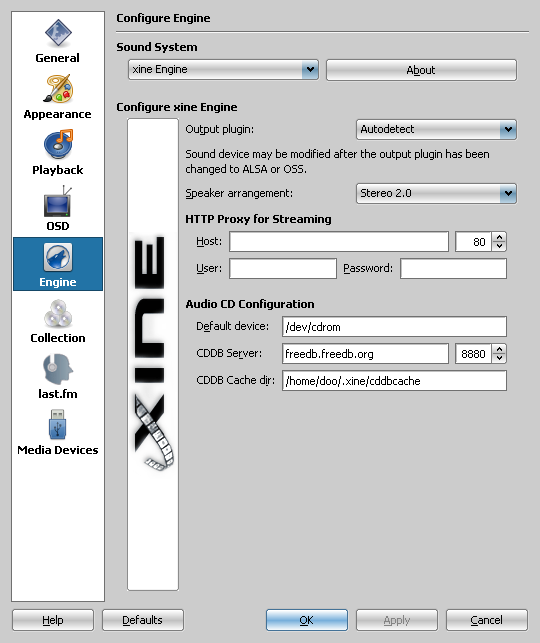Click the CDDB Cache dir path field
Viewport: 540px width, 643px height.
394,381
